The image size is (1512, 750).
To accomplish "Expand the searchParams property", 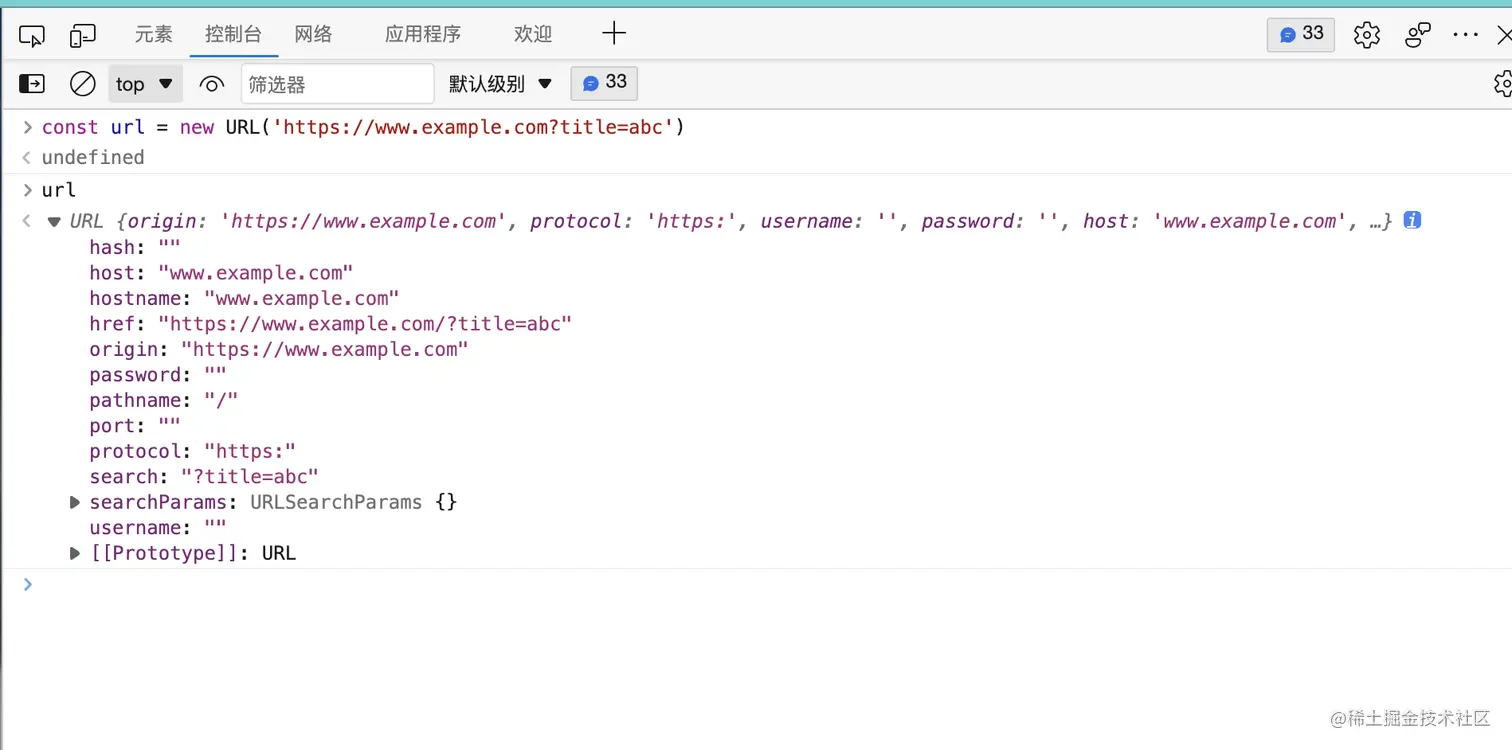I will pyautogui.click(x=74, y=502).
